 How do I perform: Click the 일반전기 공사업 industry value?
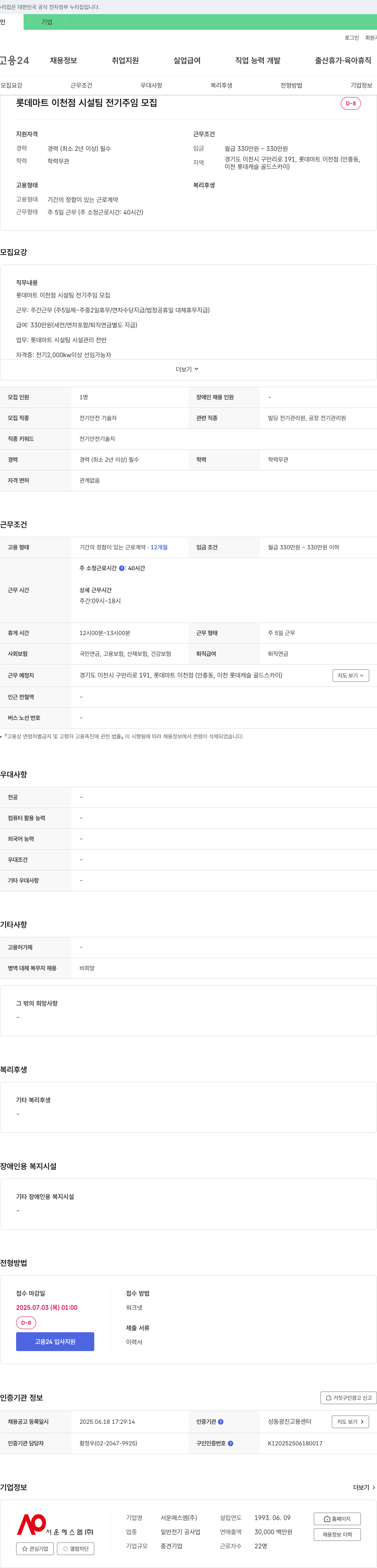(x=180, y=1532)
